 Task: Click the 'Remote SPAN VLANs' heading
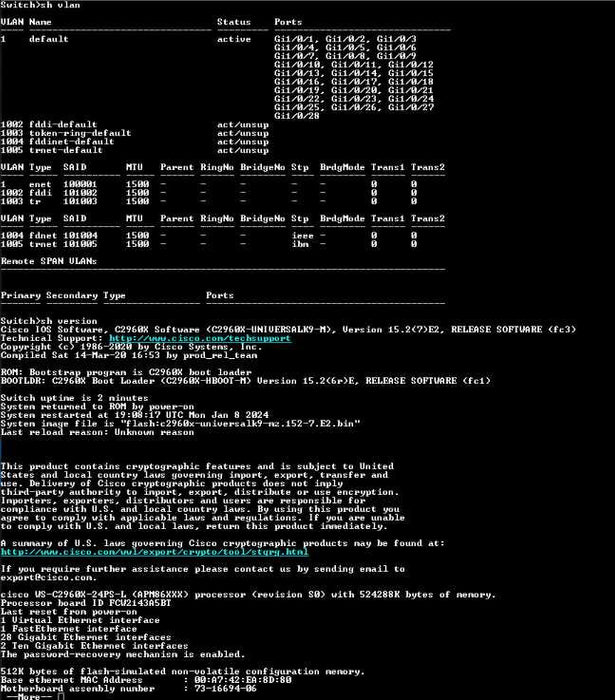(x=49, y=261)
